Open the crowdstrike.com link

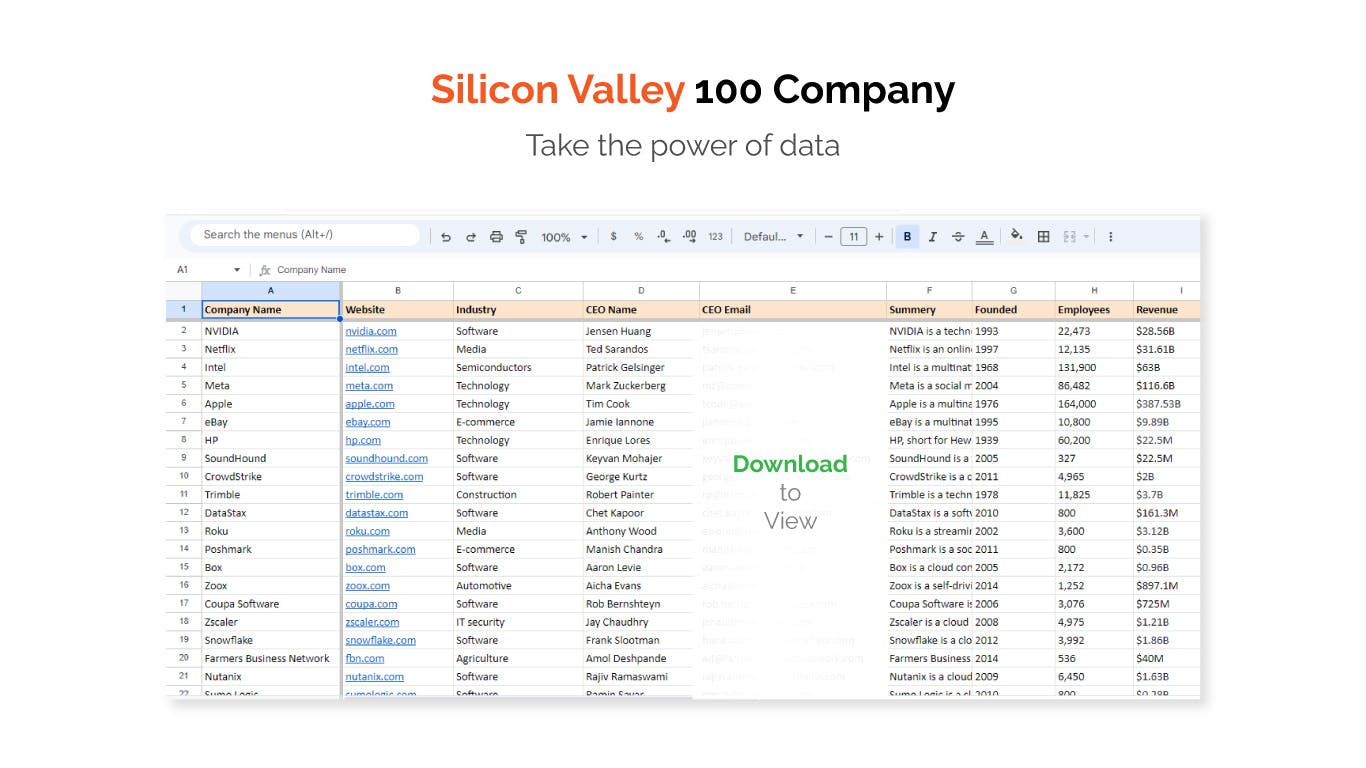tap(384, 476)
